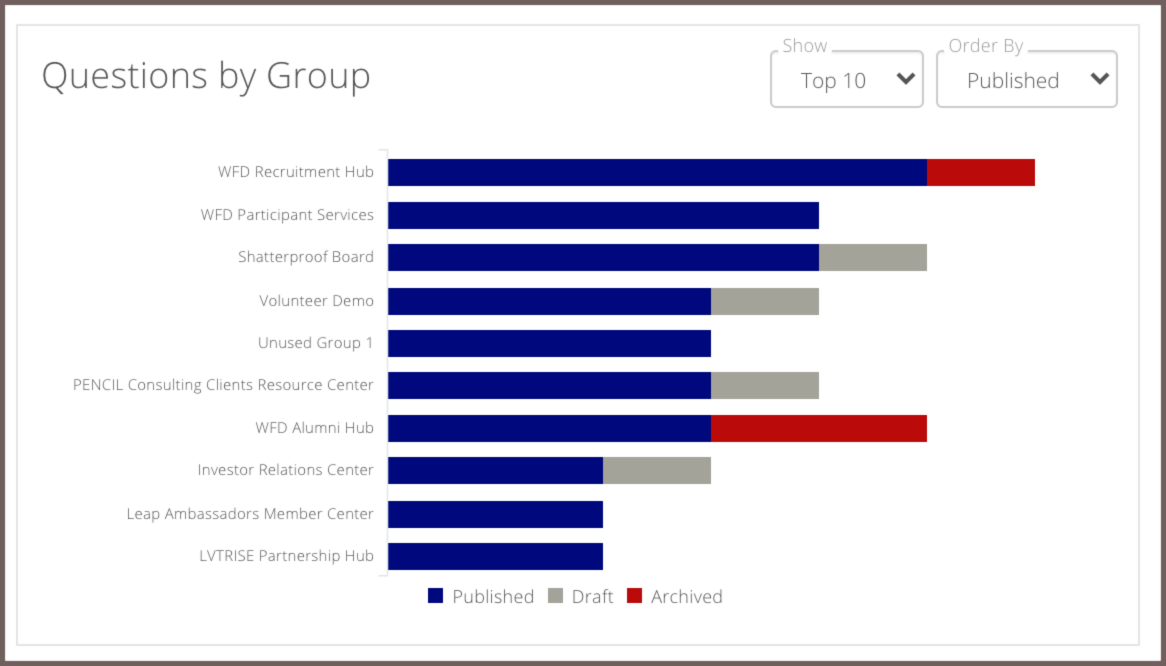Click WFD Recruitment Hub published blue bar
The image size is (1166, 666).
(x=657, y=172)
